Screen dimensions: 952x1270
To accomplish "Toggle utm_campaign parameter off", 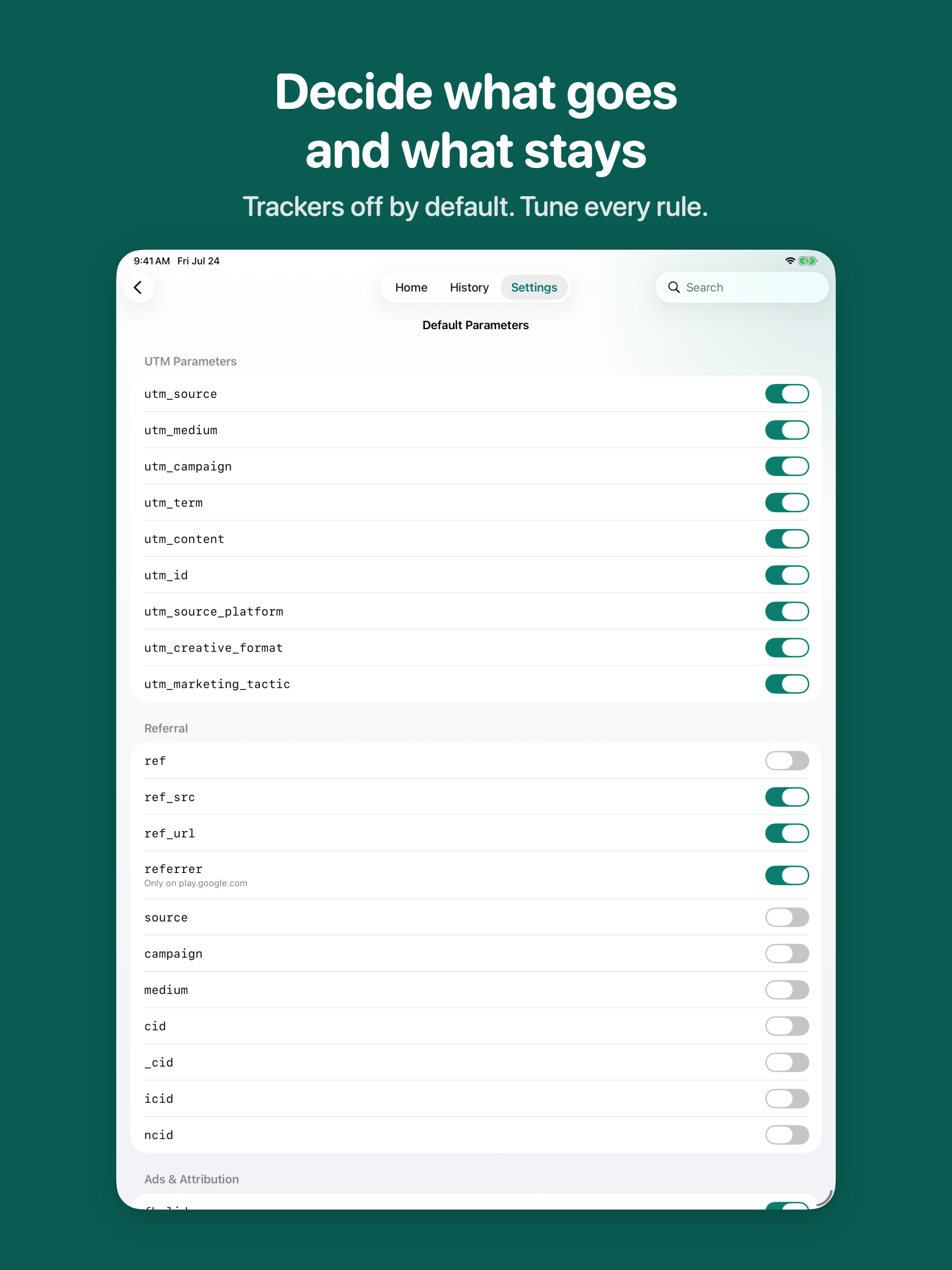I will [787, 466].
